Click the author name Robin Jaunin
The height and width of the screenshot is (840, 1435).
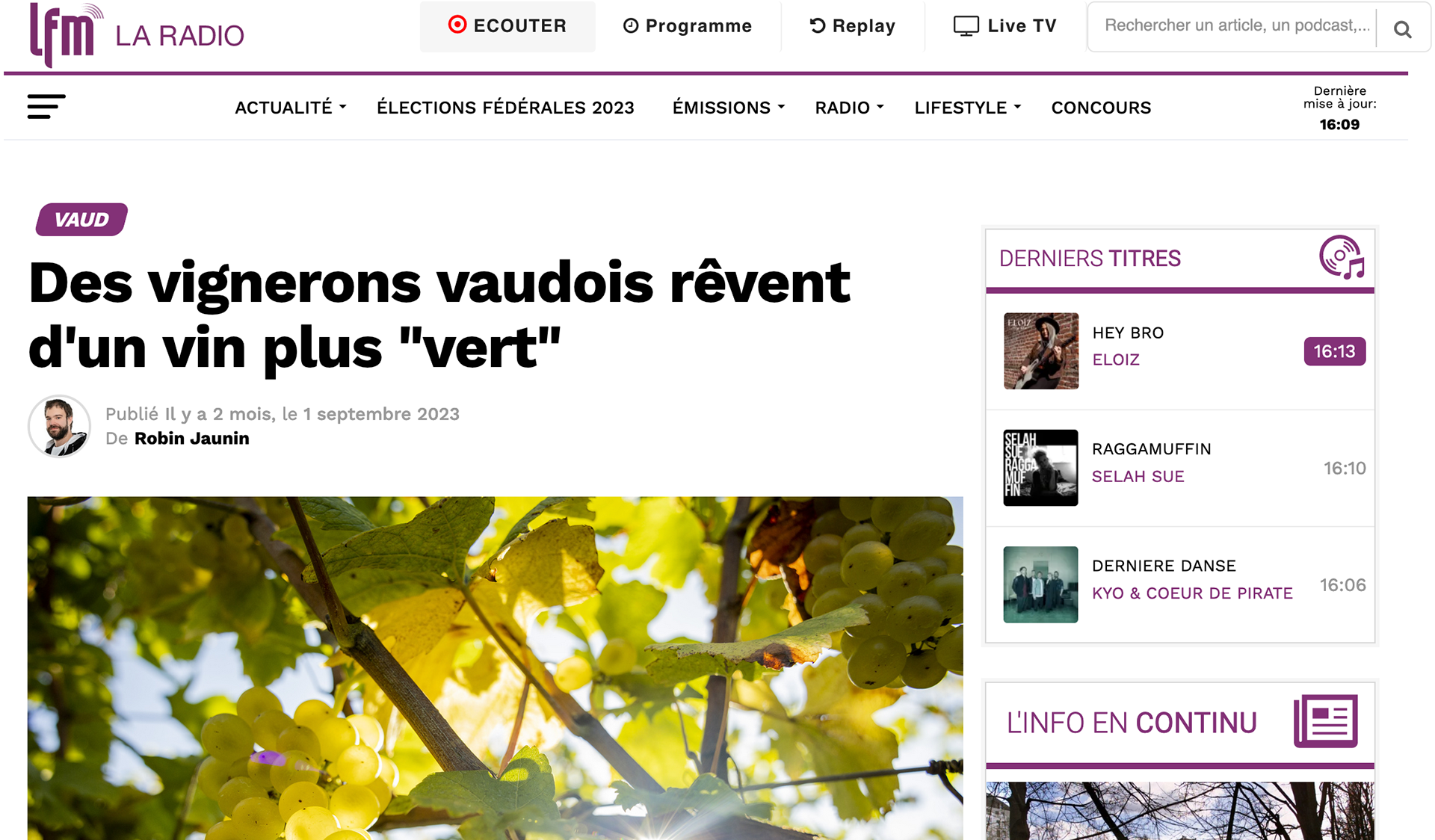click(x=192, y=438)
